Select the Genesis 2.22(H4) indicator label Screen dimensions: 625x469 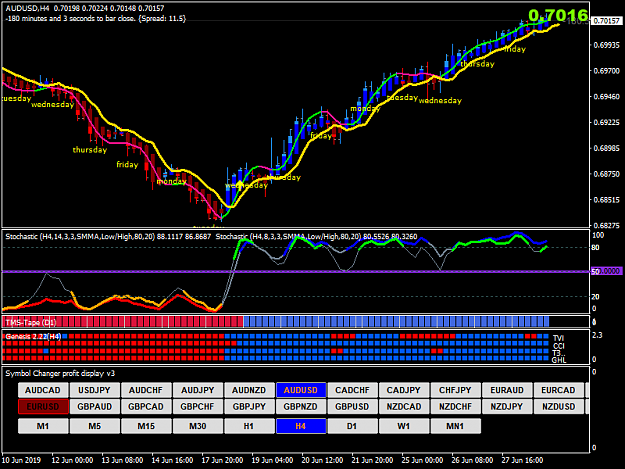(33, 337)
